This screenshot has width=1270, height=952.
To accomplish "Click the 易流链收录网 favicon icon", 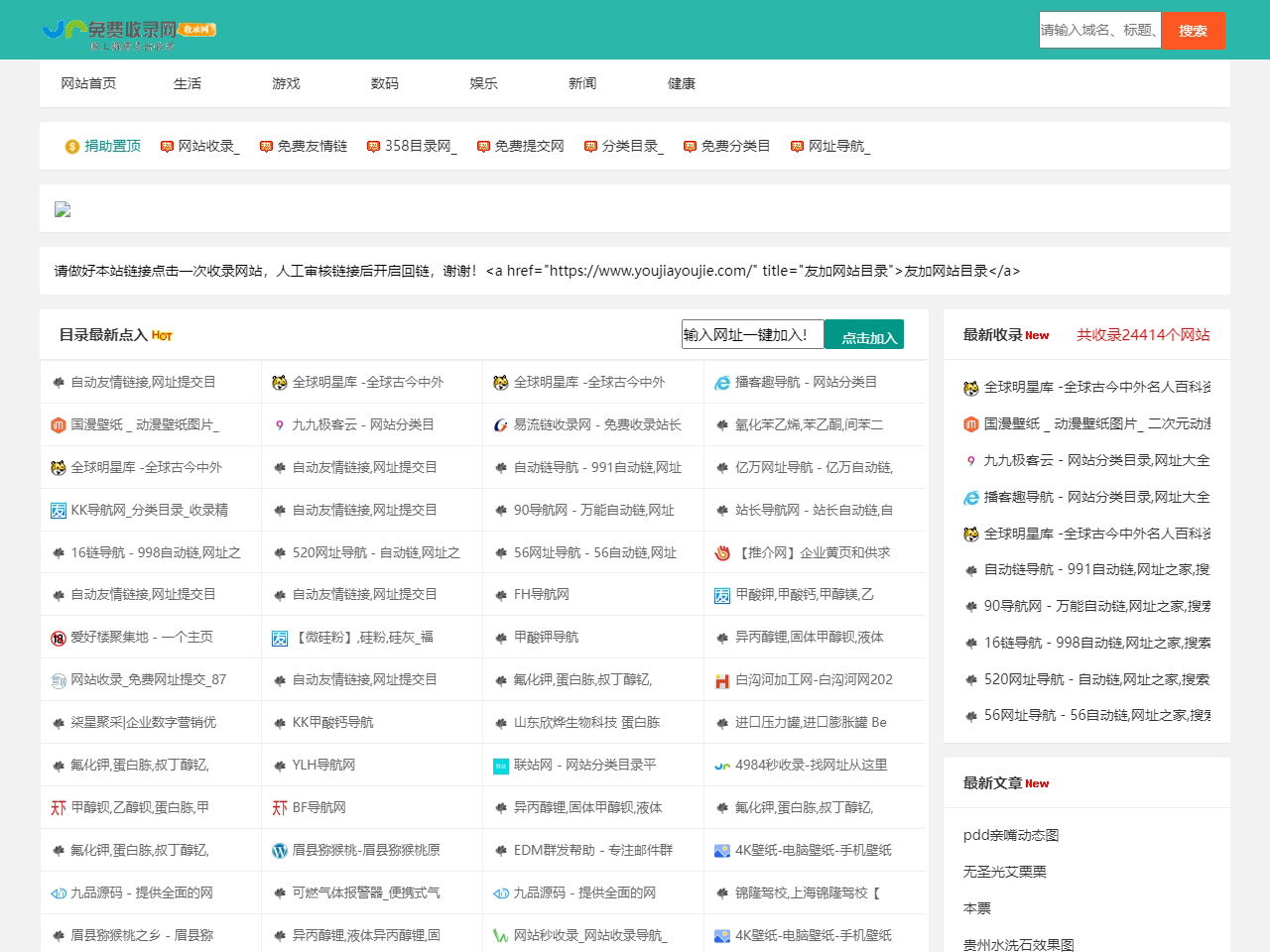I will pyautogui.click(x=501, y=425).
